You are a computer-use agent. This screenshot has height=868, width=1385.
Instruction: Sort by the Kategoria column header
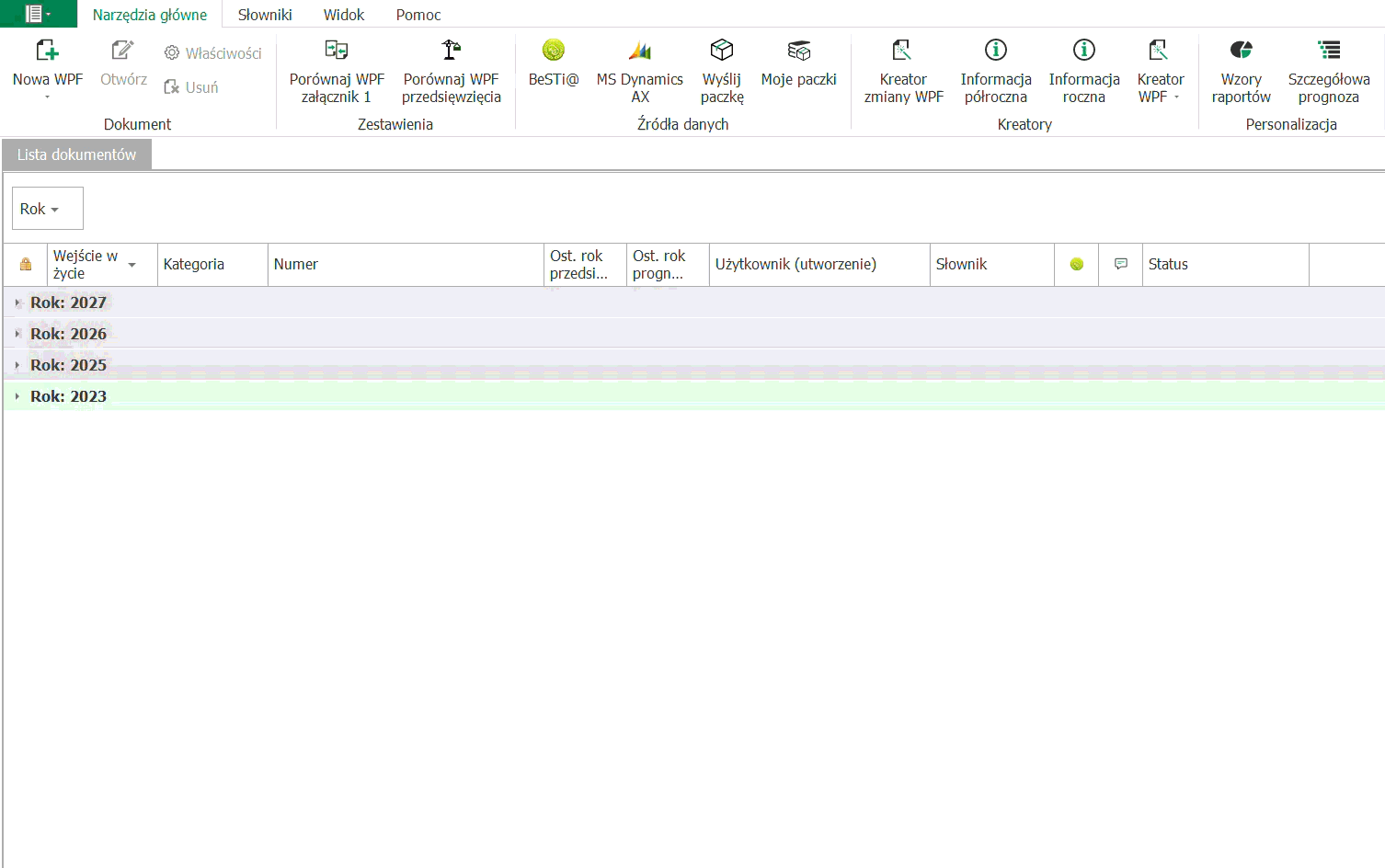click(212, 265)
